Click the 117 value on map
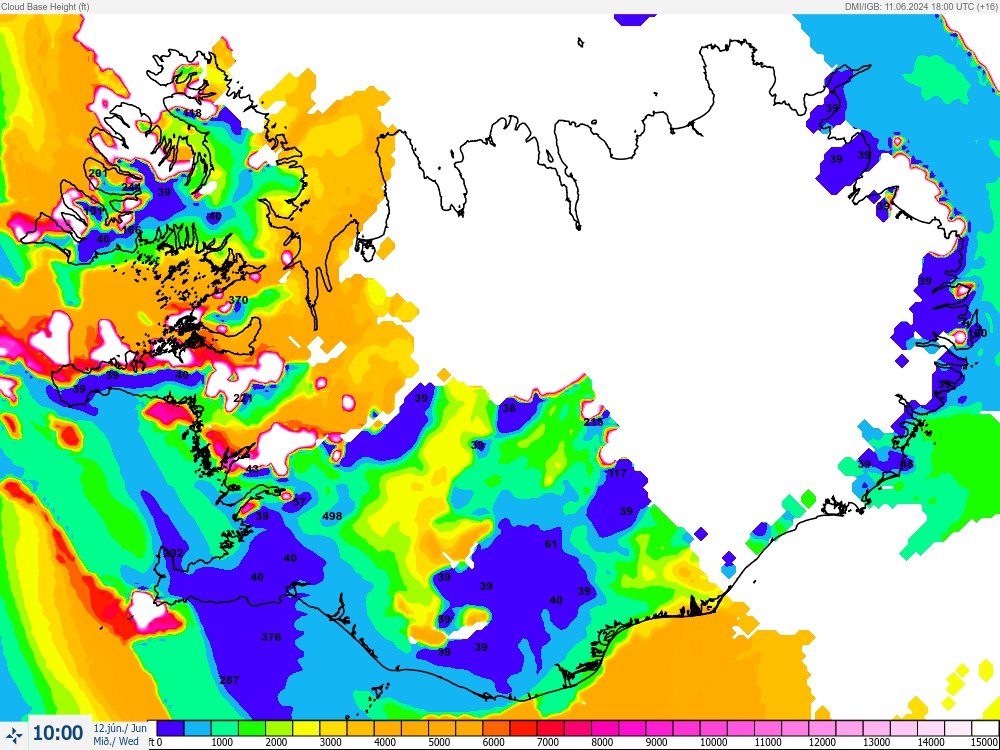 (x=617, y=473)
